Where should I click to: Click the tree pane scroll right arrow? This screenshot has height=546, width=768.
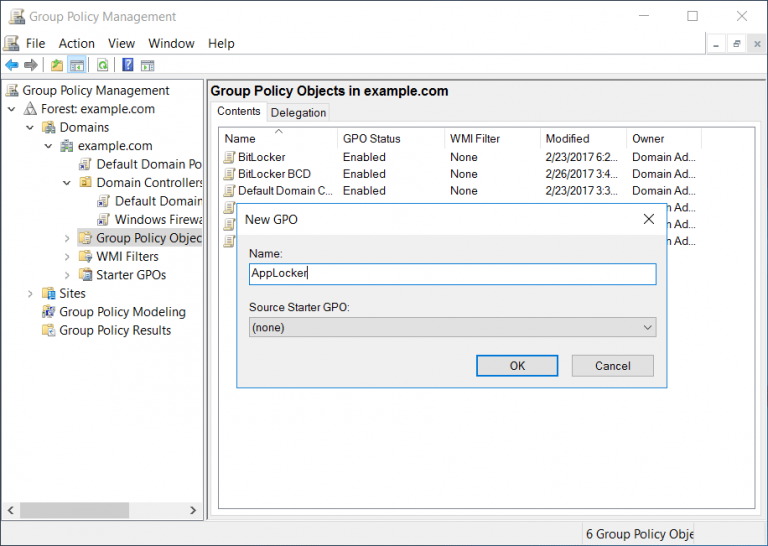click(193, 510)
